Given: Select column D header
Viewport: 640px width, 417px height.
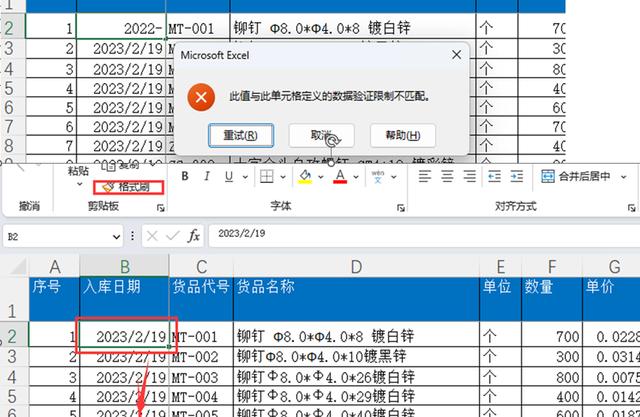Looking at the screenshot, I should point(356,267).
